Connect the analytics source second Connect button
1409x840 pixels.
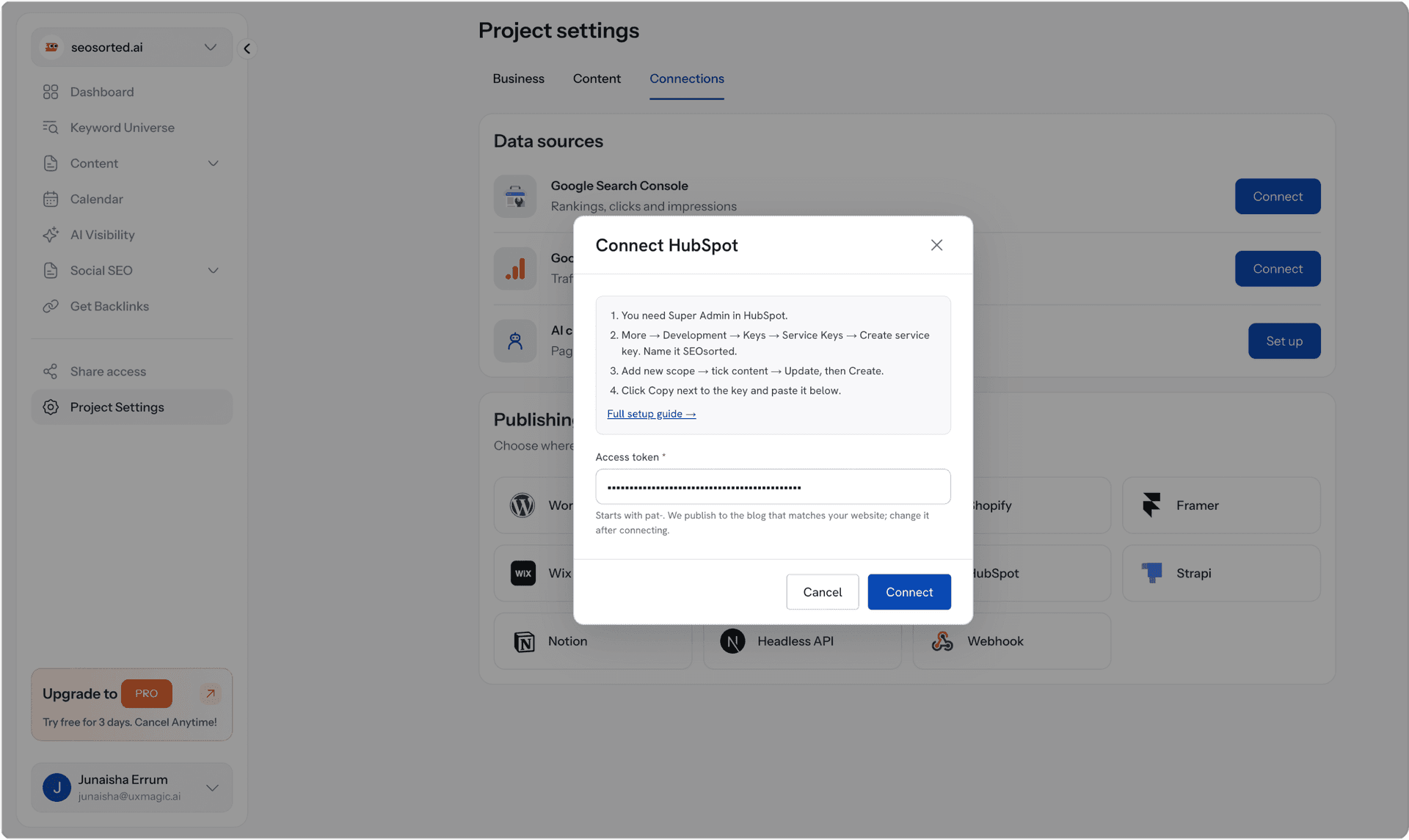click(1278, 269)
